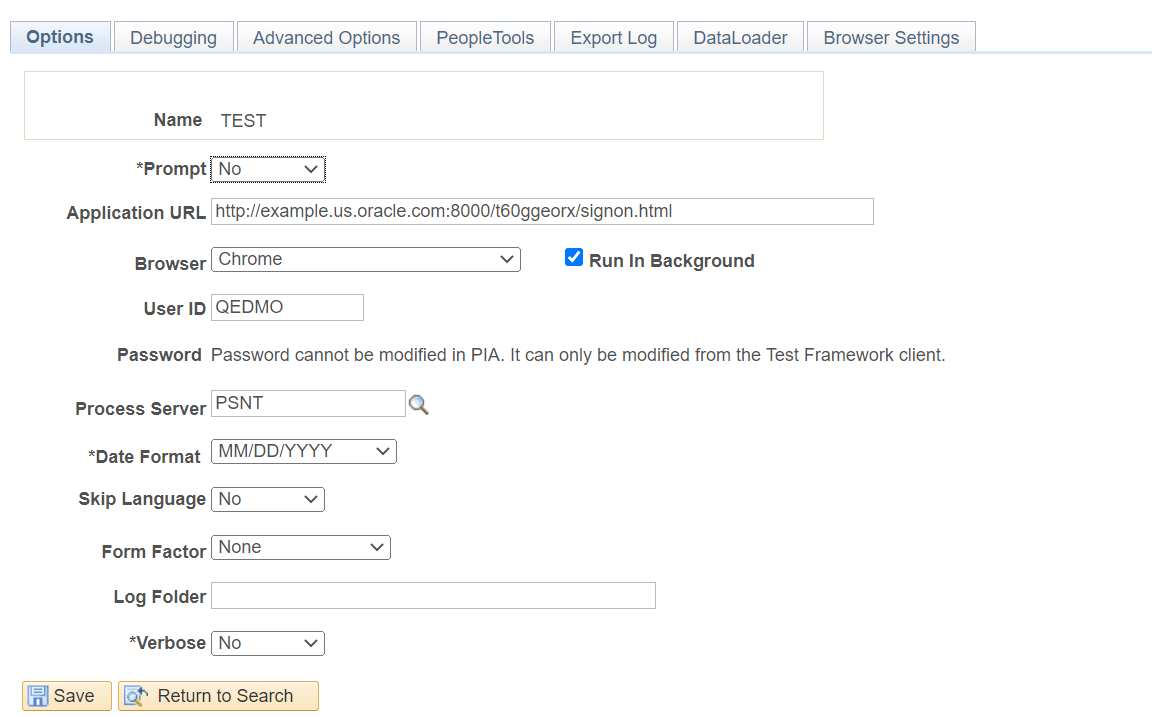Open the DataLoader tab
This screenshot has height=717, width=1152.
(740, 37)
